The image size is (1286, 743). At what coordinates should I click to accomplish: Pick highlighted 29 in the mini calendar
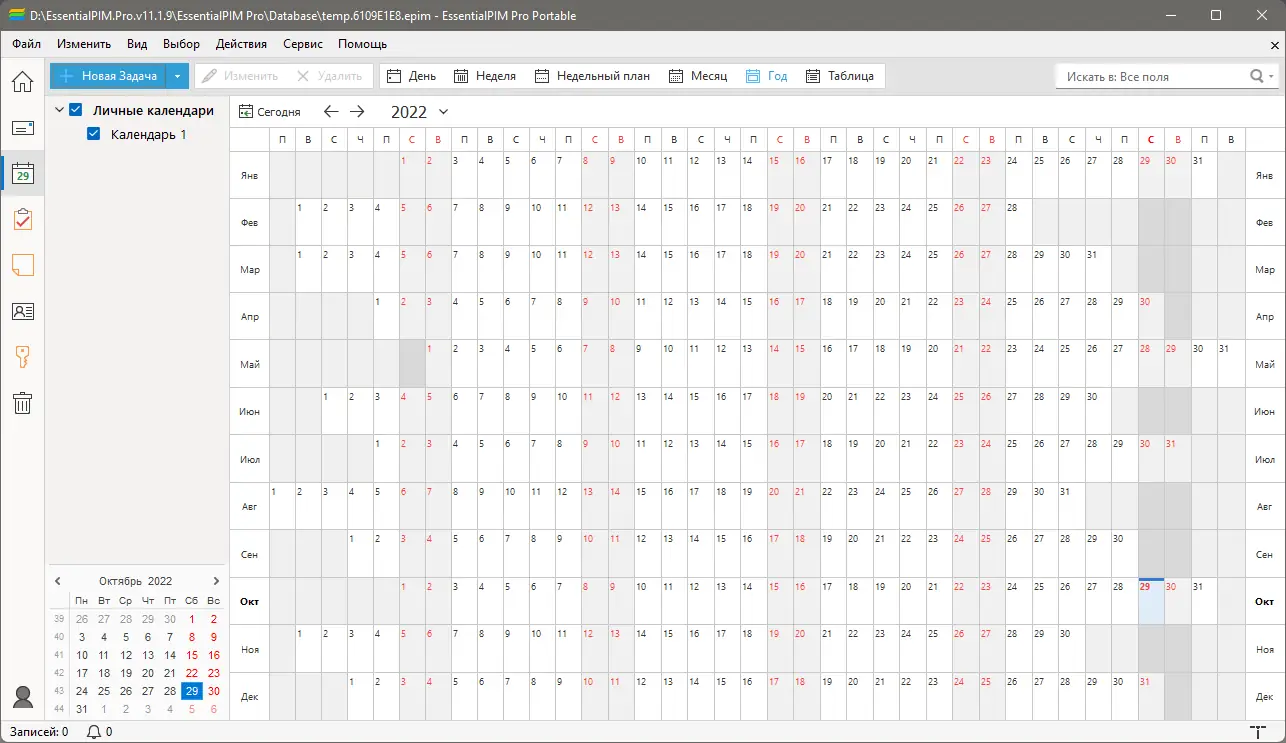pos(191,691)
